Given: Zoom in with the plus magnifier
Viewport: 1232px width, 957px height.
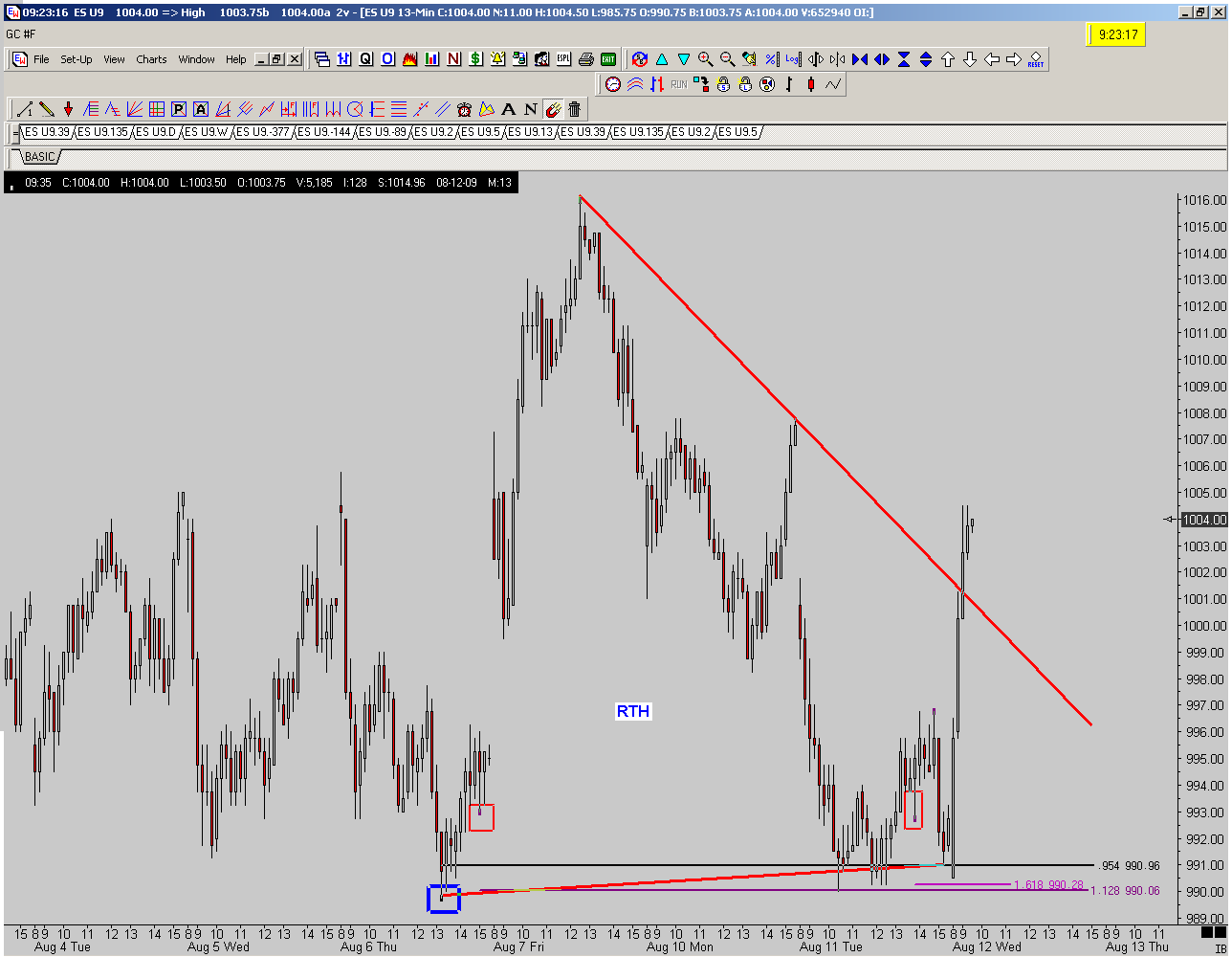Looking at the screenshot, I should tap(706, 59).
